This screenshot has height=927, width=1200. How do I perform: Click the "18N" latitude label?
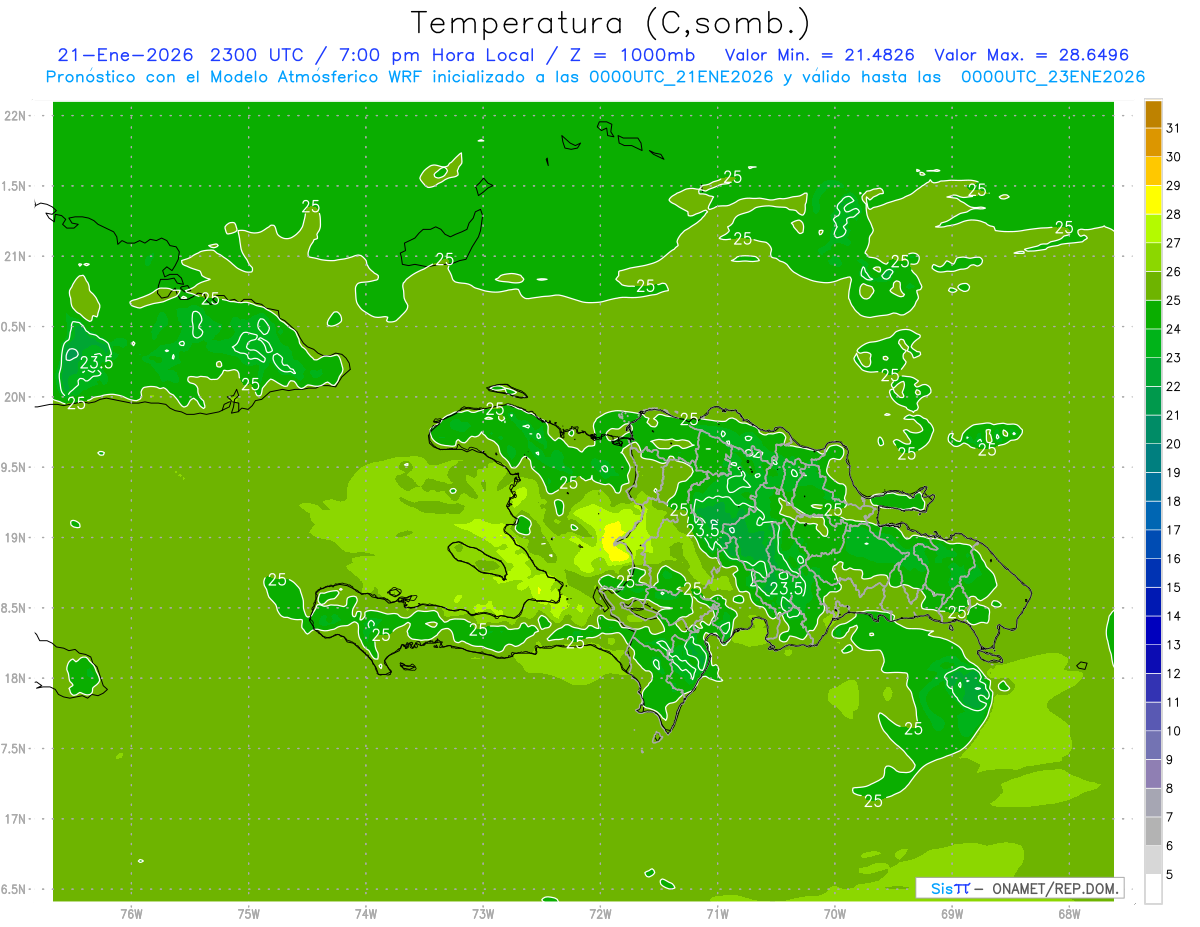point(16,679)
